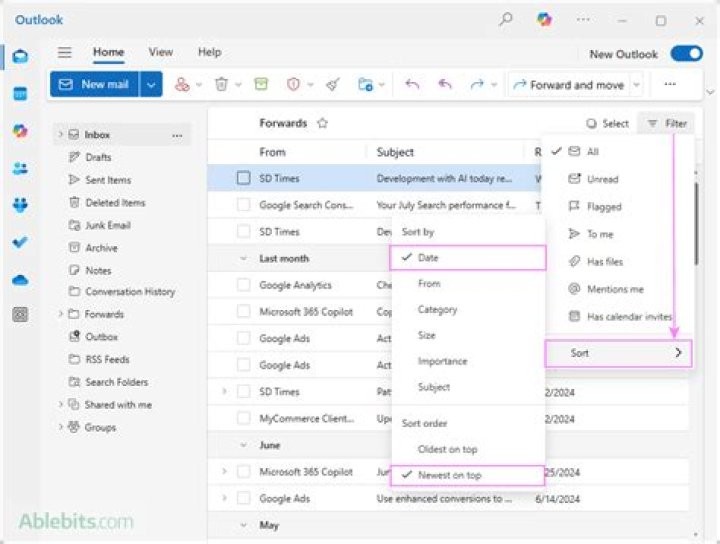720x544 pixels.
Task: Collapse the May group
Action: pyautogui.click(x=243, y=525)
